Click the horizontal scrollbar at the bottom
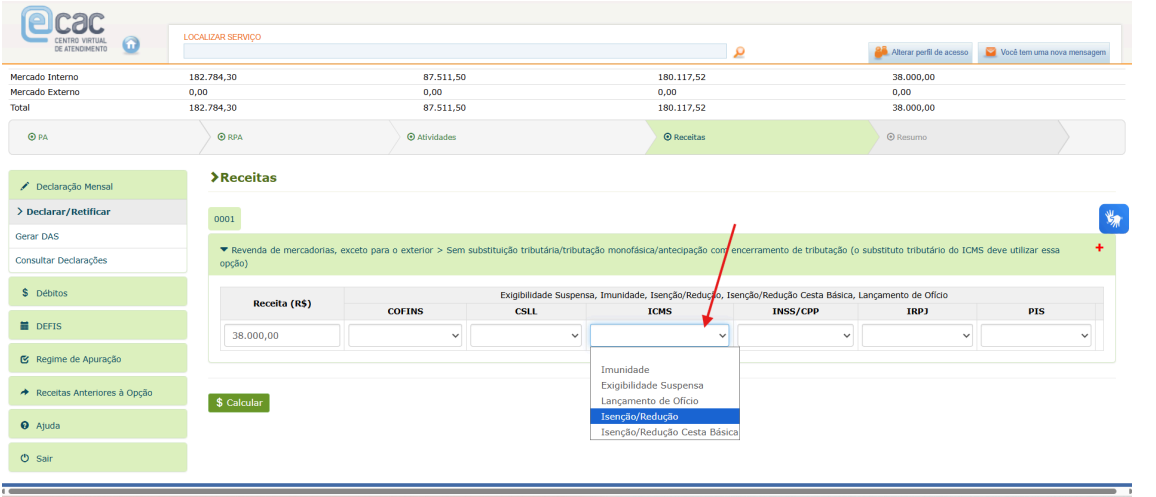The width and height of the screenshot is (1156, 497). point(560,490)
